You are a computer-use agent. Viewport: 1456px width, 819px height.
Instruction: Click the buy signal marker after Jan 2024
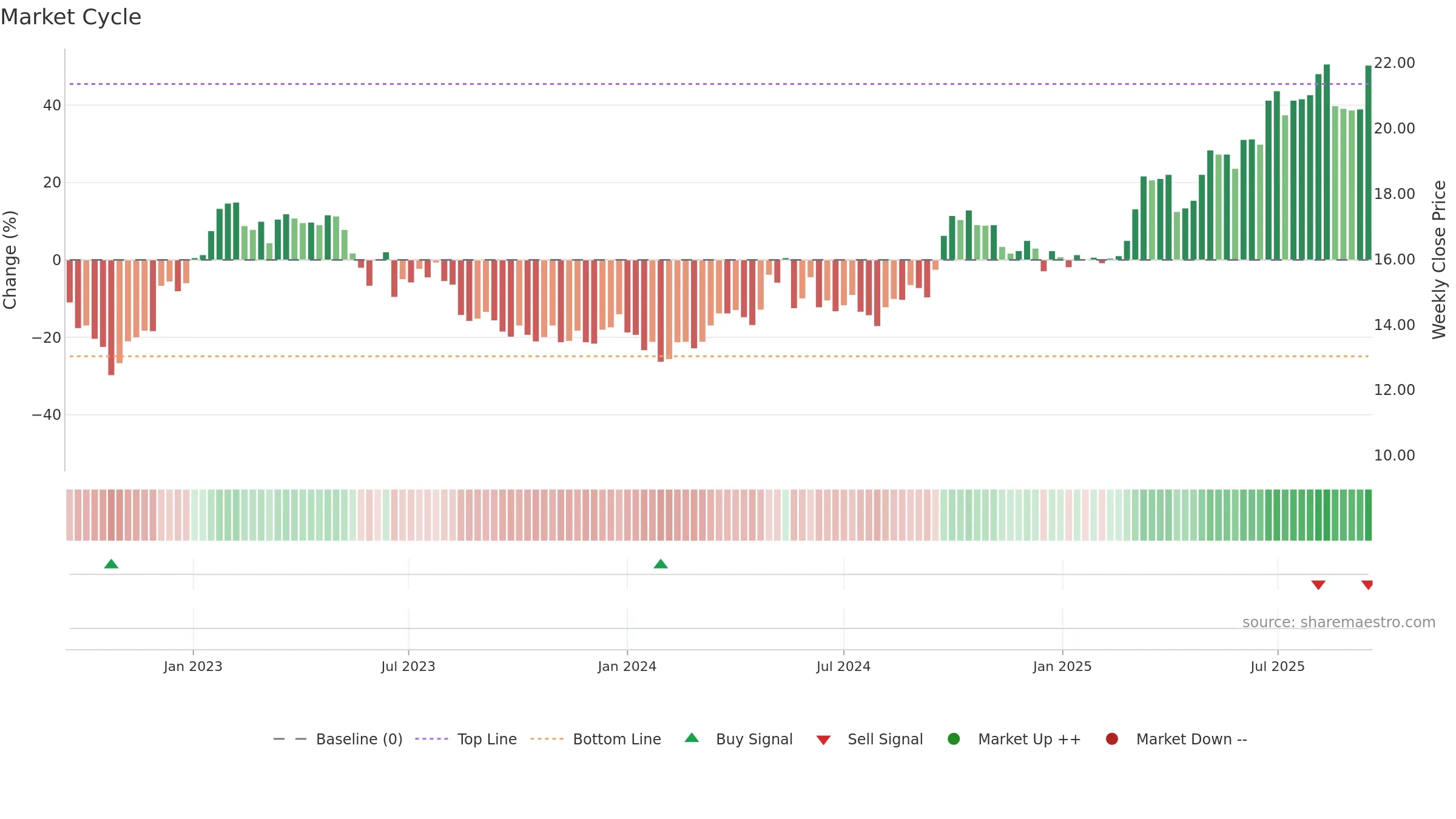point(661,564)
